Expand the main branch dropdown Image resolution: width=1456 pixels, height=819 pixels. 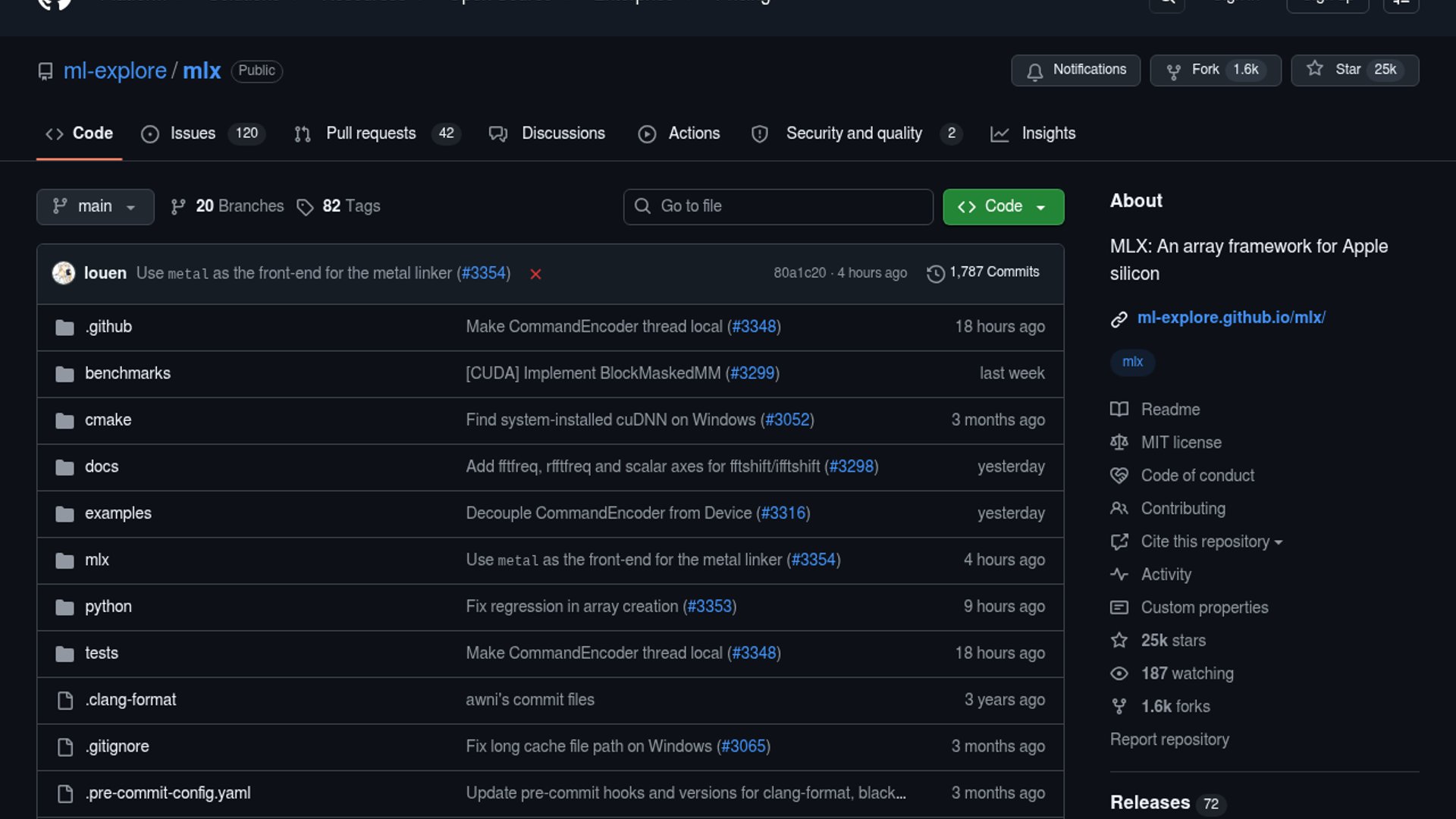coord(95,206)
